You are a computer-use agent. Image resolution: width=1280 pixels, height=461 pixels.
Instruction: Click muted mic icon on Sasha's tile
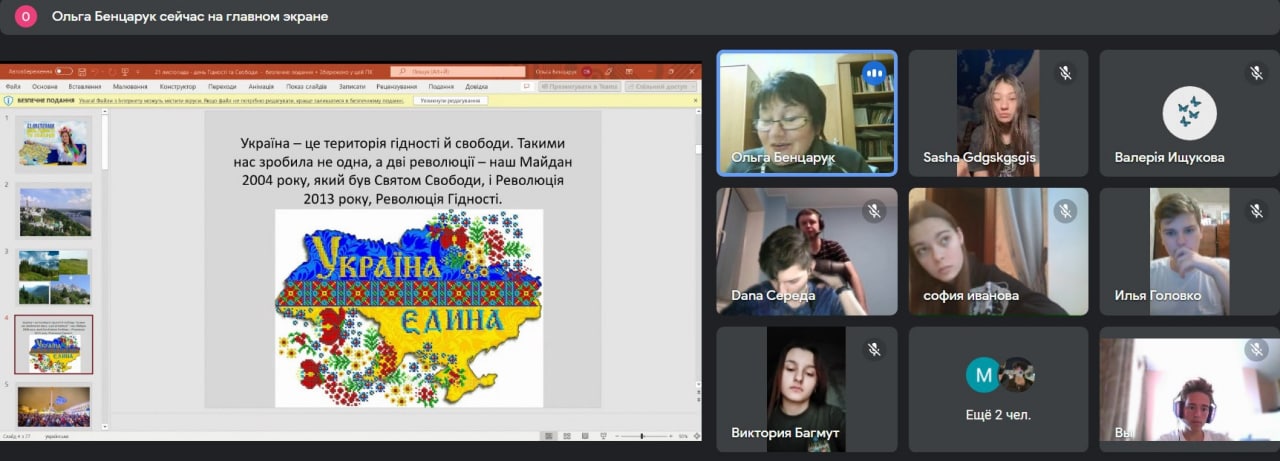click(x=1065, y=73)
